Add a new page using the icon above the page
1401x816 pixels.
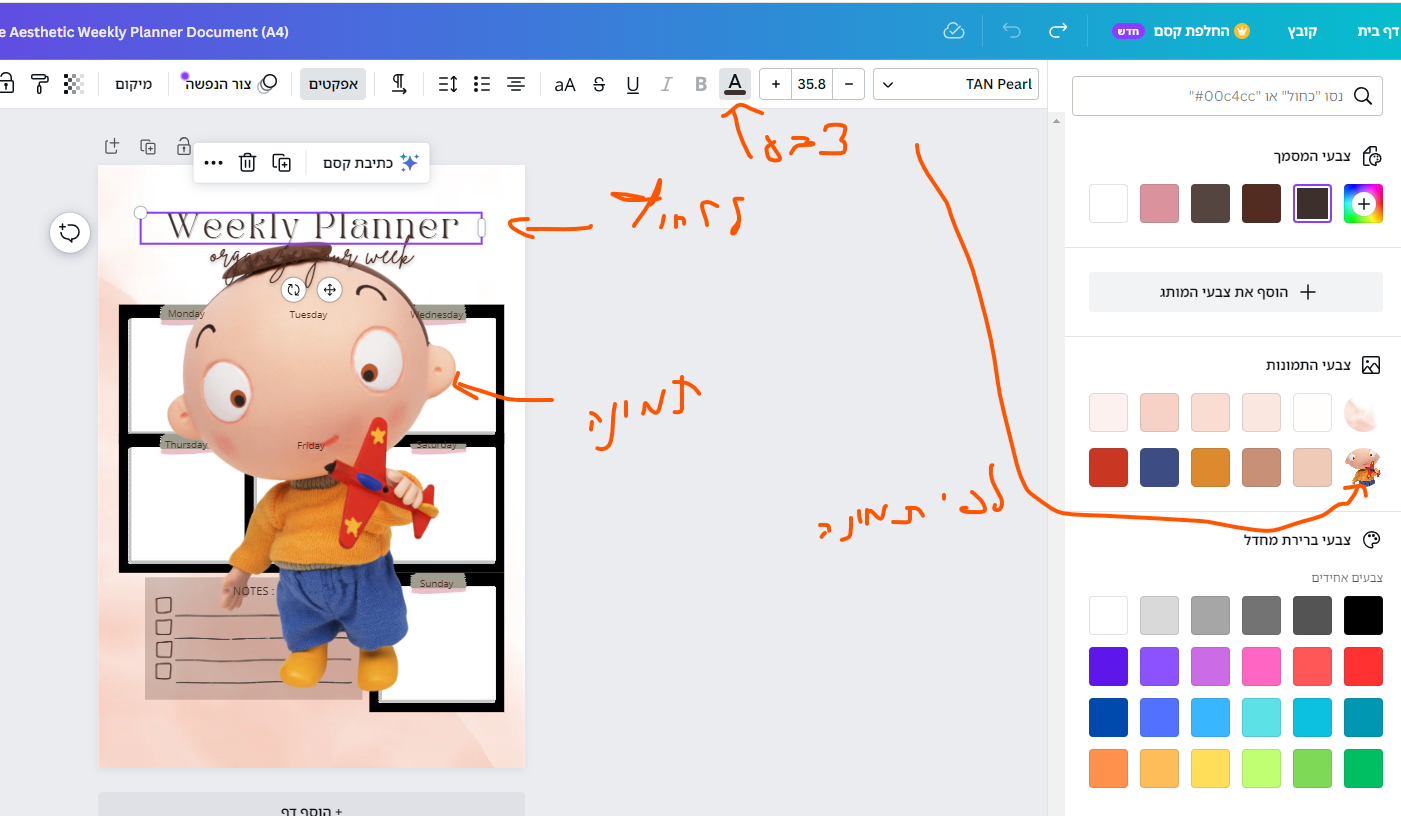coord(112,146)
